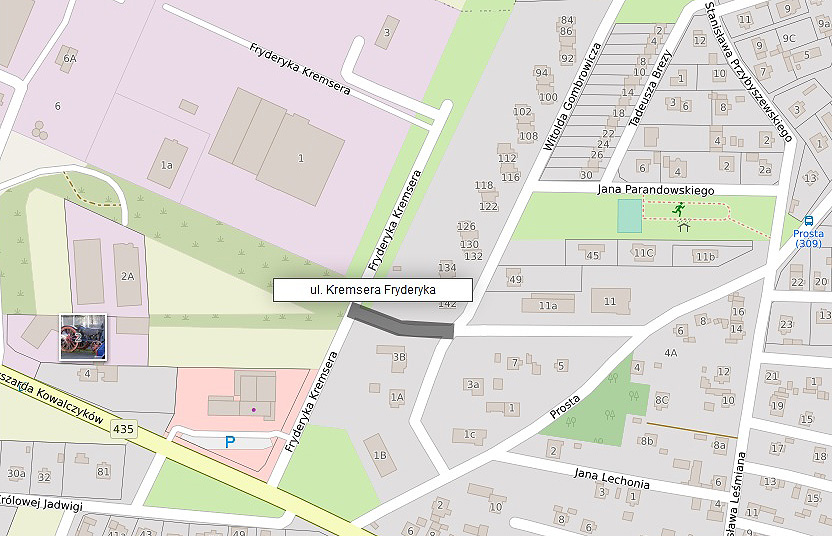Click building 6A in the top-left
The width and height of the screenshot is (832, 536).
click(68, 58)
